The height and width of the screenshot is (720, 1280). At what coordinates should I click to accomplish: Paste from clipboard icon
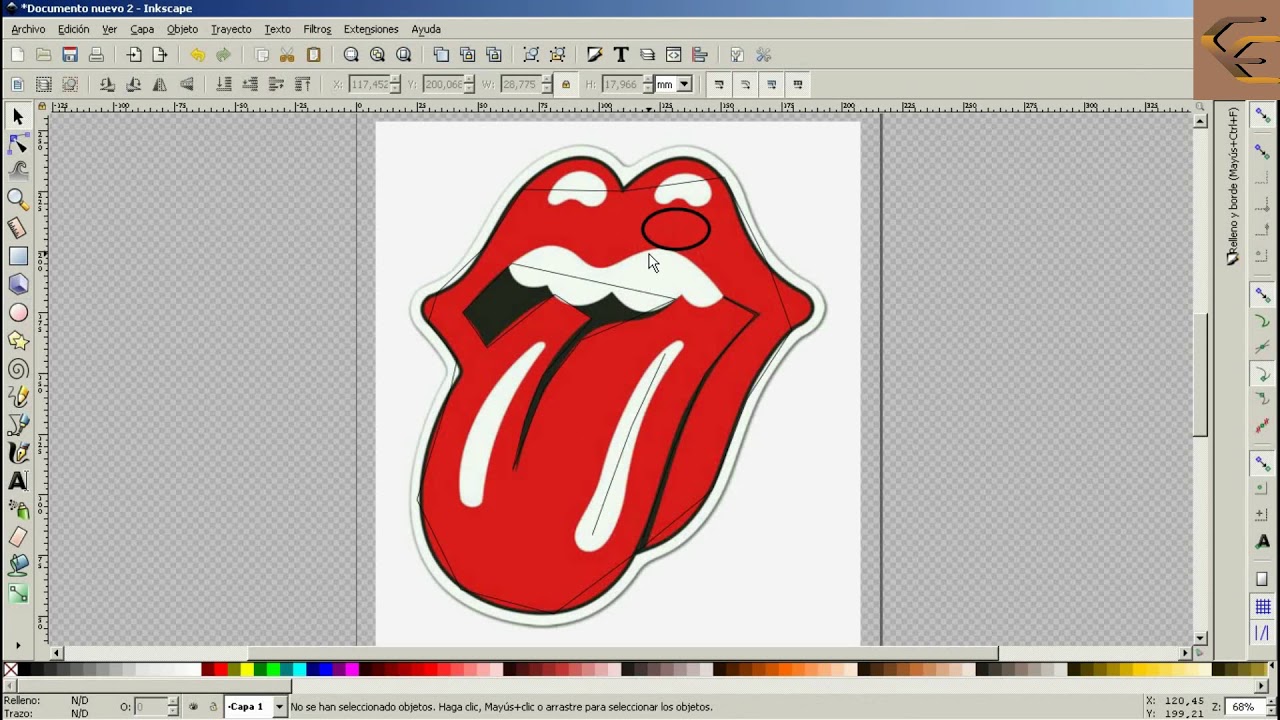[313, 55]
